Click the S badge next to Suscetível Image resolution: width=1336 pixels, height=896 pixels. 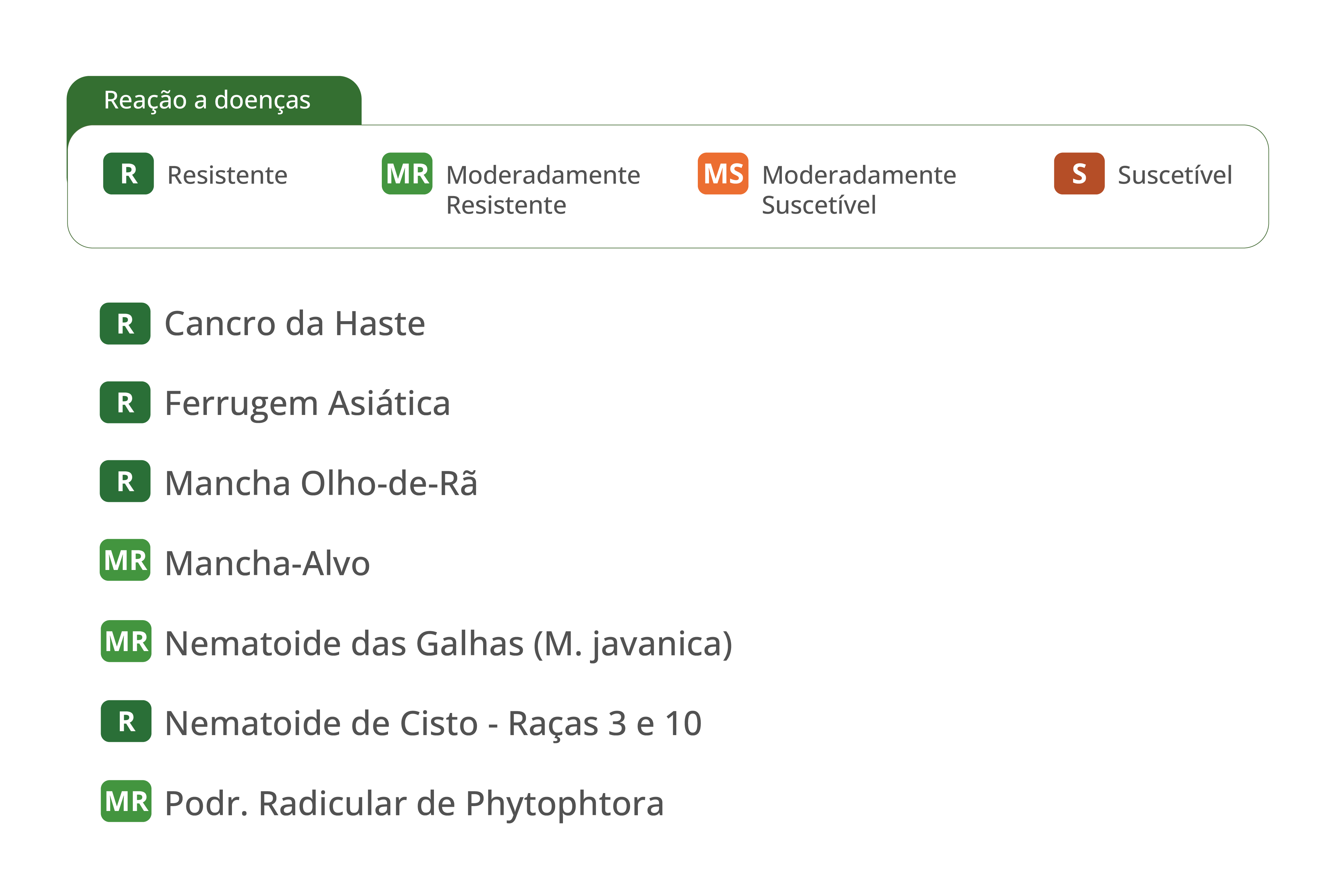(1079, 174)
